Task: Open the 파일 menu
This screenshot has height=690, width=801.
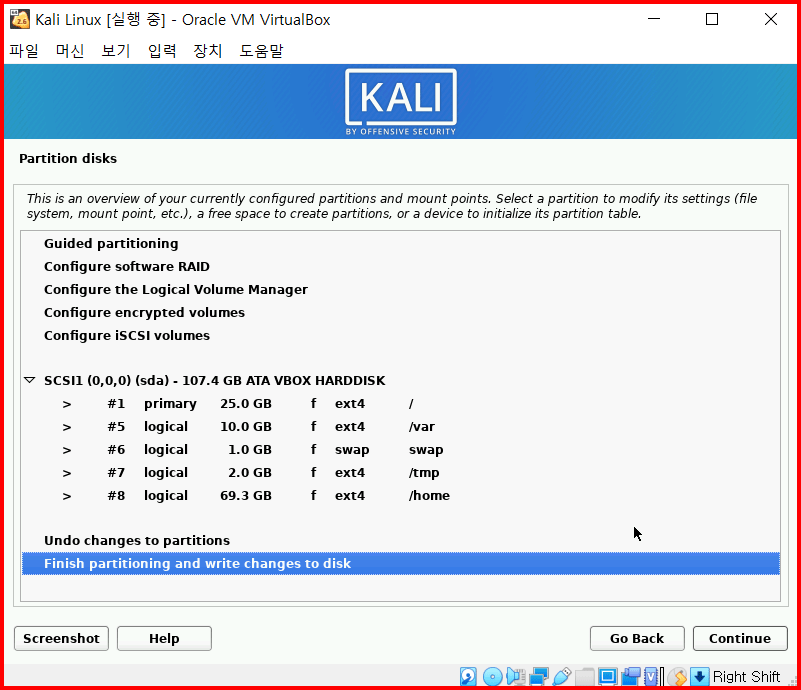Action: tap(23, 51)
